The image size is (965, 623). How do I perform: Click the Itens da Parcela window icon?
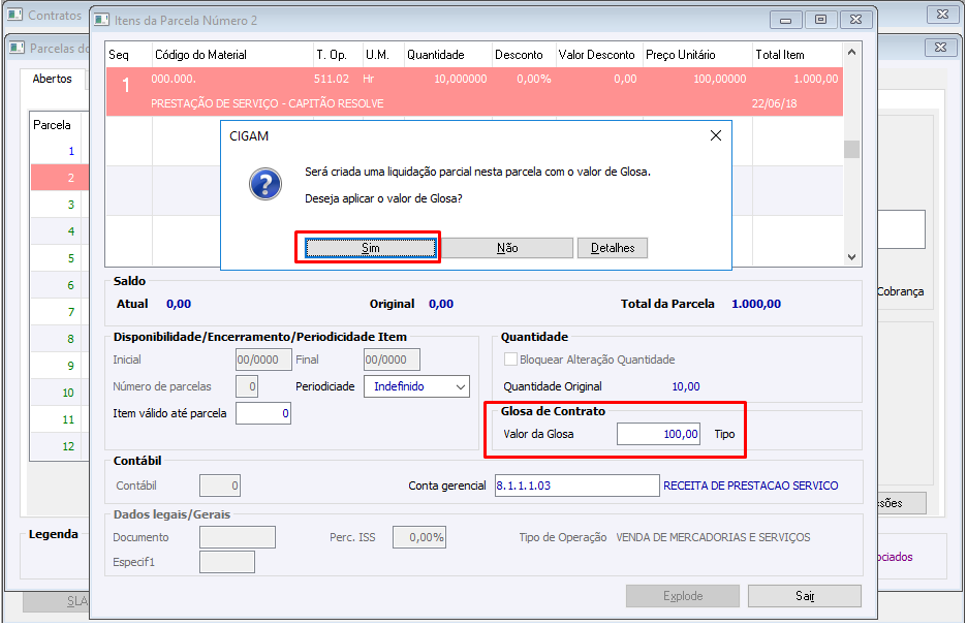pos(102,20)
